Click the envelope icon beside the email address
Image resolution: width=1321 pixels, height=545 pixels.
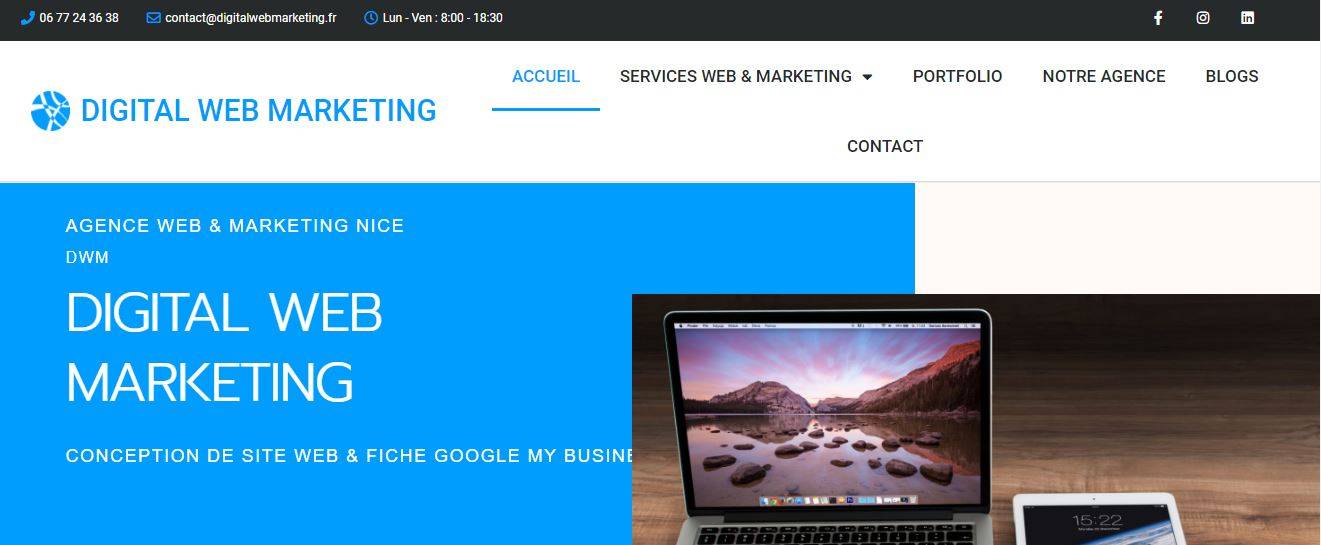(153, 18)
